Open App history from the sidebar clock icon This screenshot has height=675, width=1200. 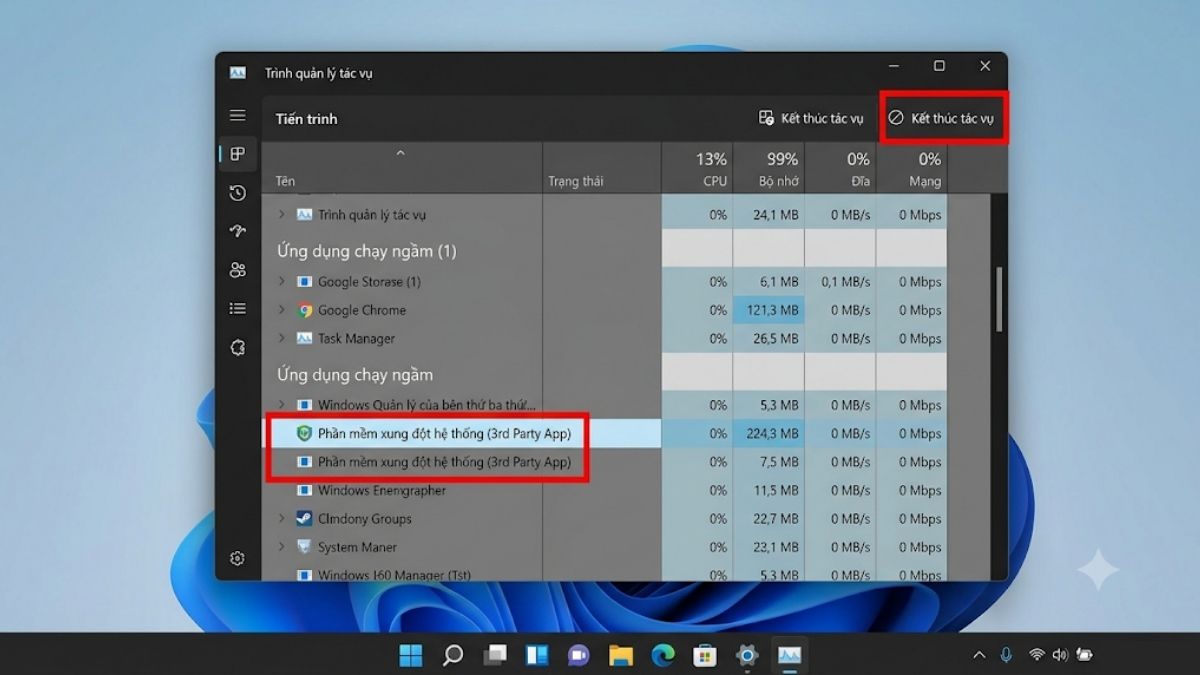(x=237, y=193)
